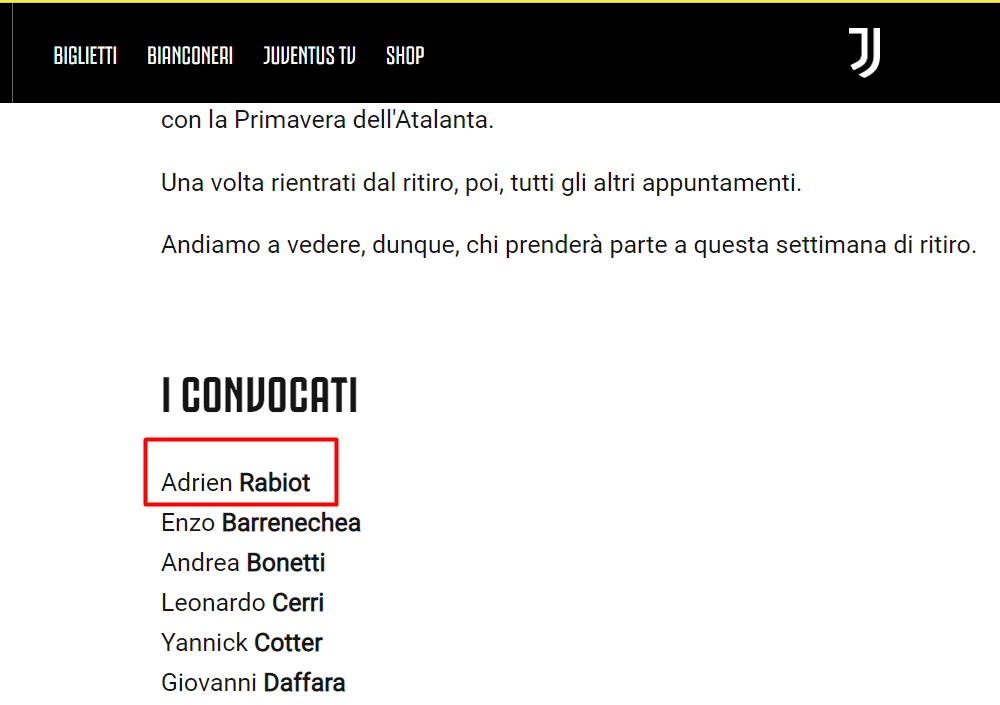Screen dimensions: 1000x705
Task: Open the SHOP menu item
Action: pos(405,55)
